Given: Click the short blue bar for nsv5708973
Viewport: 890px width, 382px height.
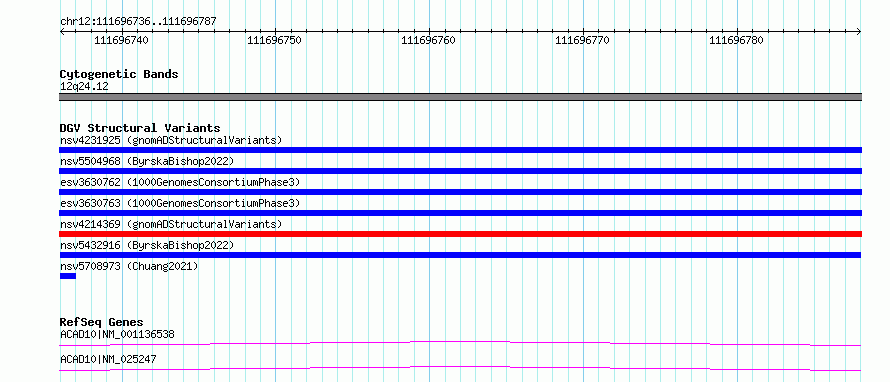Looking at the screenshot, I should [68, 276].
